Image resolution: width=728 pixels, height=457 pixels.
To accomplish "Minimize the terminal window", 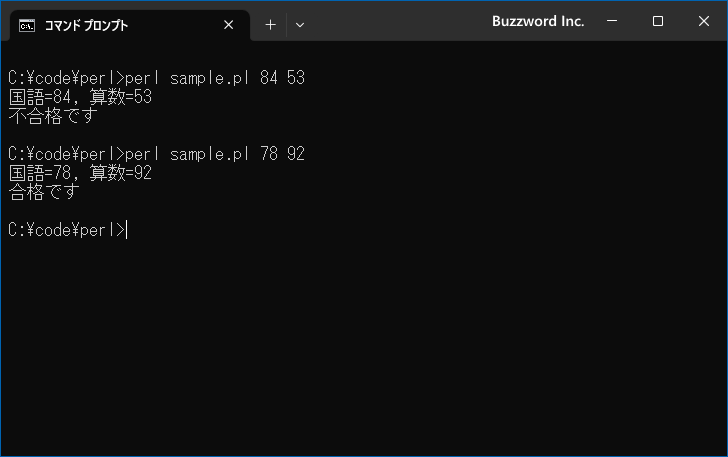I will [x=612, y=21].
